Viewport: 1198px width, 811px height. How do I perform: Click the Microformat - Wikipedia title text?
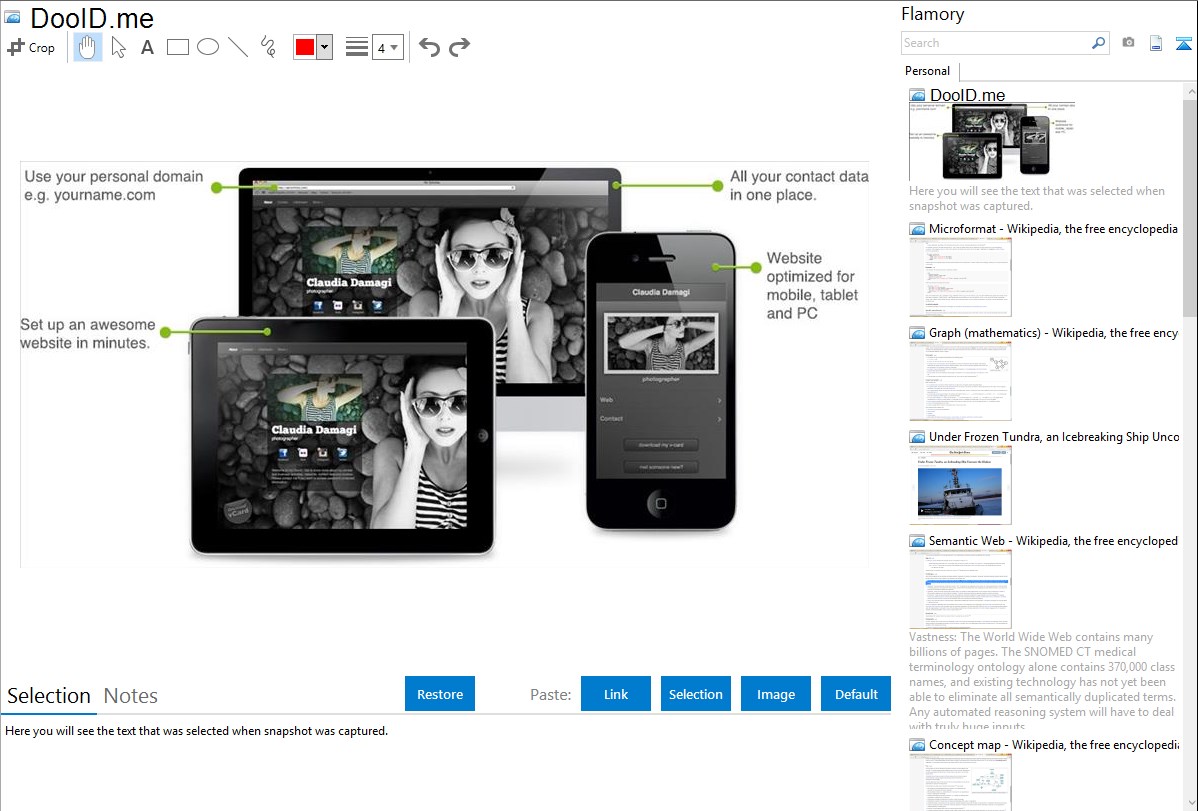[x=1053, y=229]
